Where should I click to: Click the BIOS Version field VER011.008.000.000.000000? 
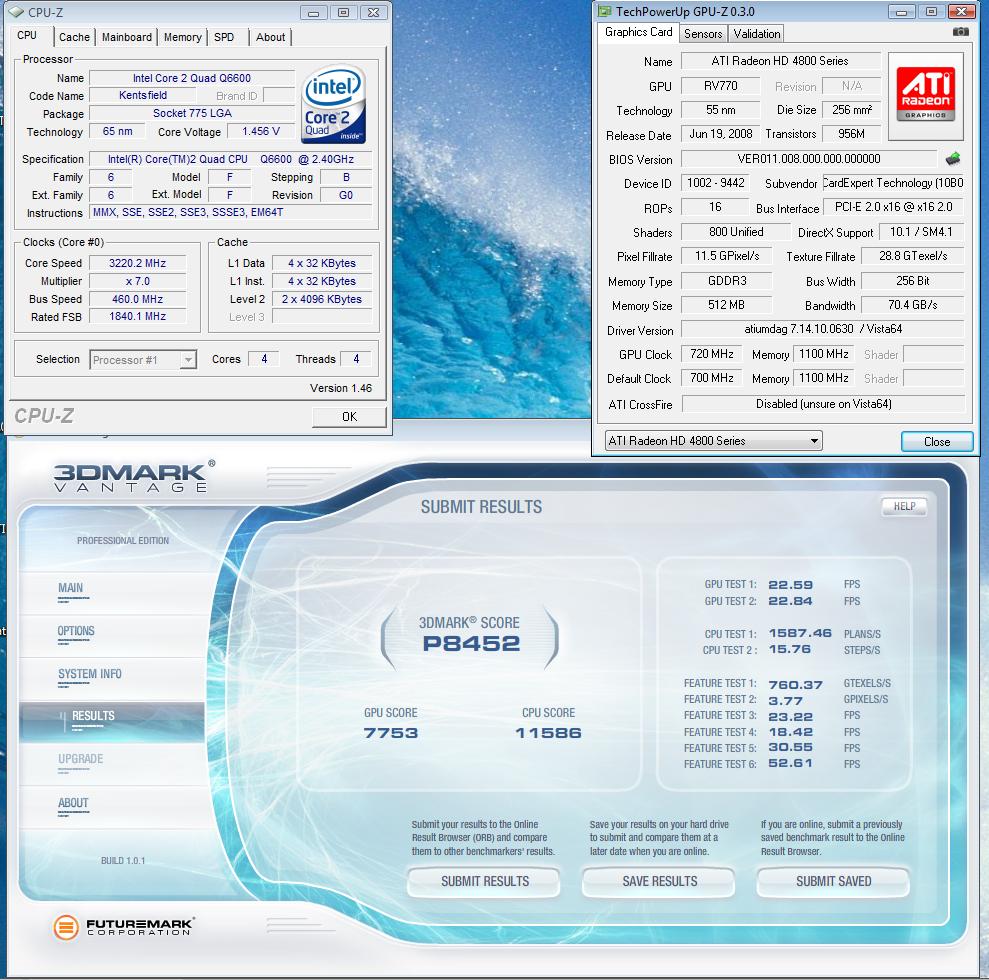809,159
